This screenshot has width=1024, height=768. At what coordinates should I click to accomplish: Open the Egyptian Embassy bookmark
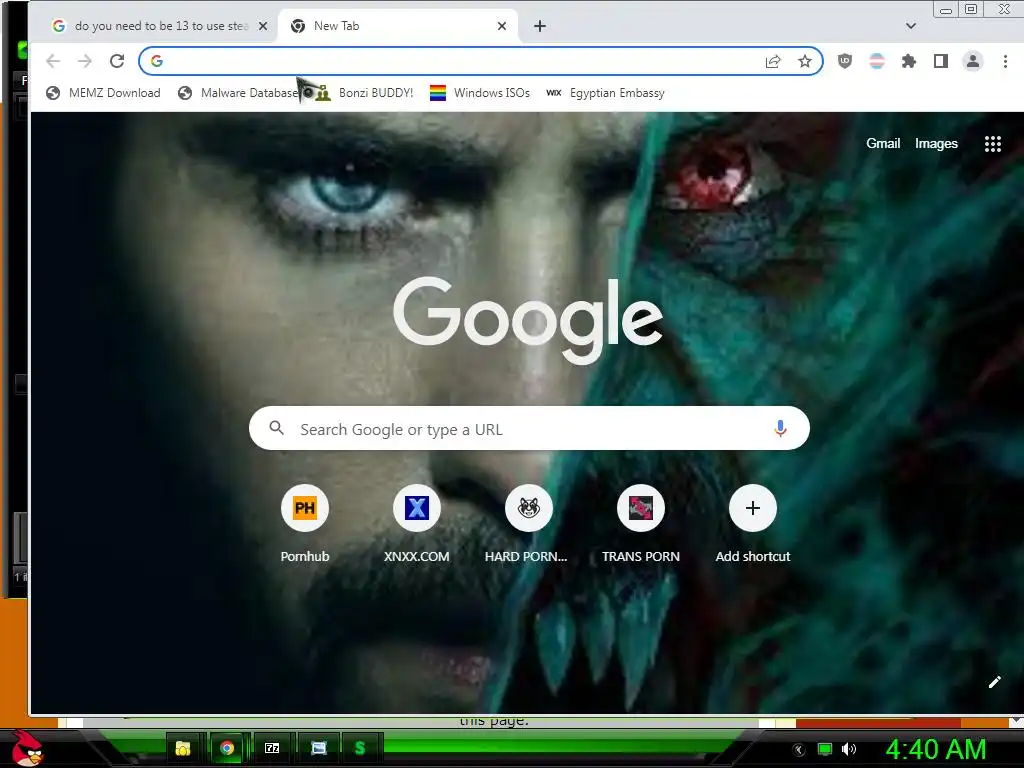tap(605, 93)
